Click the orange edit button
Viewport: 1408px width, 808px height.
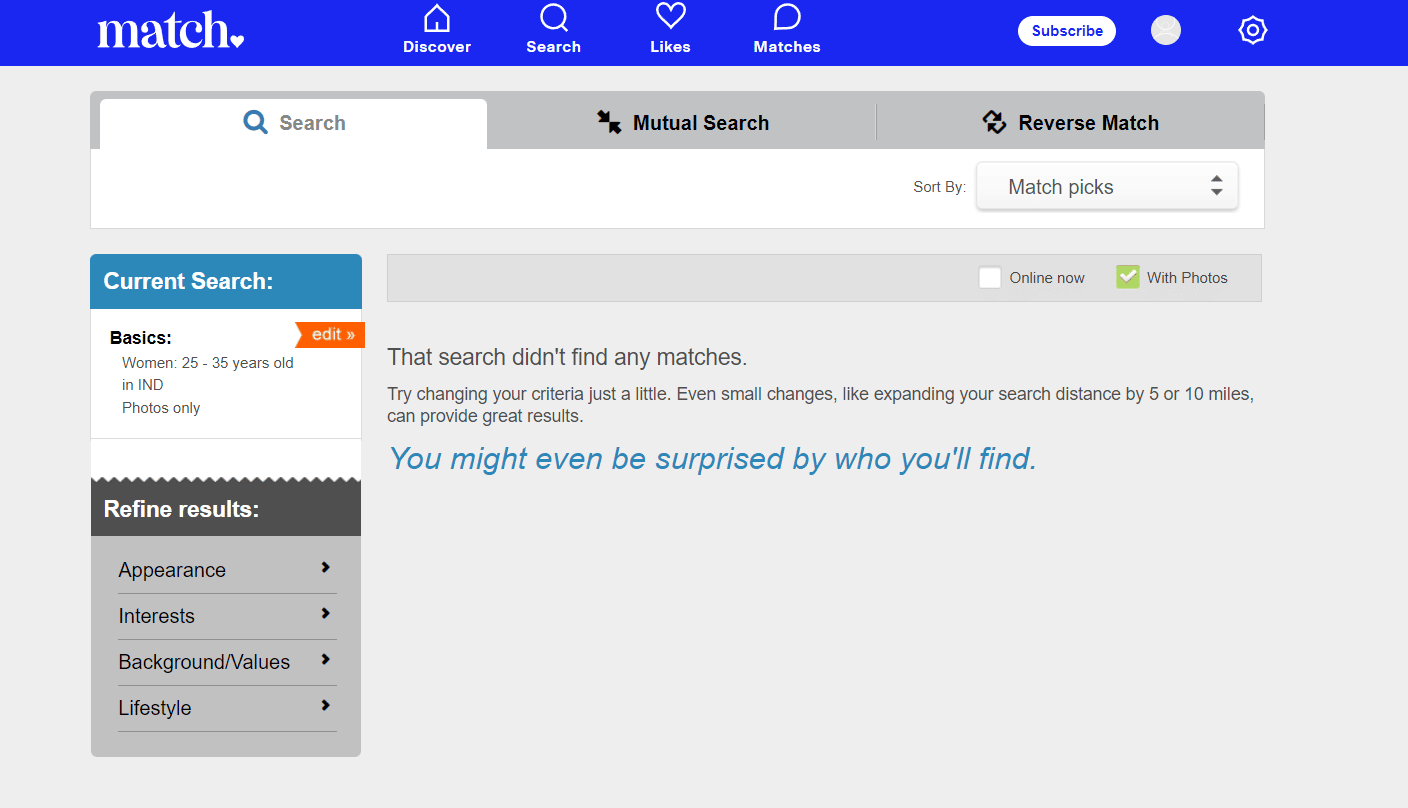pos(331,335)
